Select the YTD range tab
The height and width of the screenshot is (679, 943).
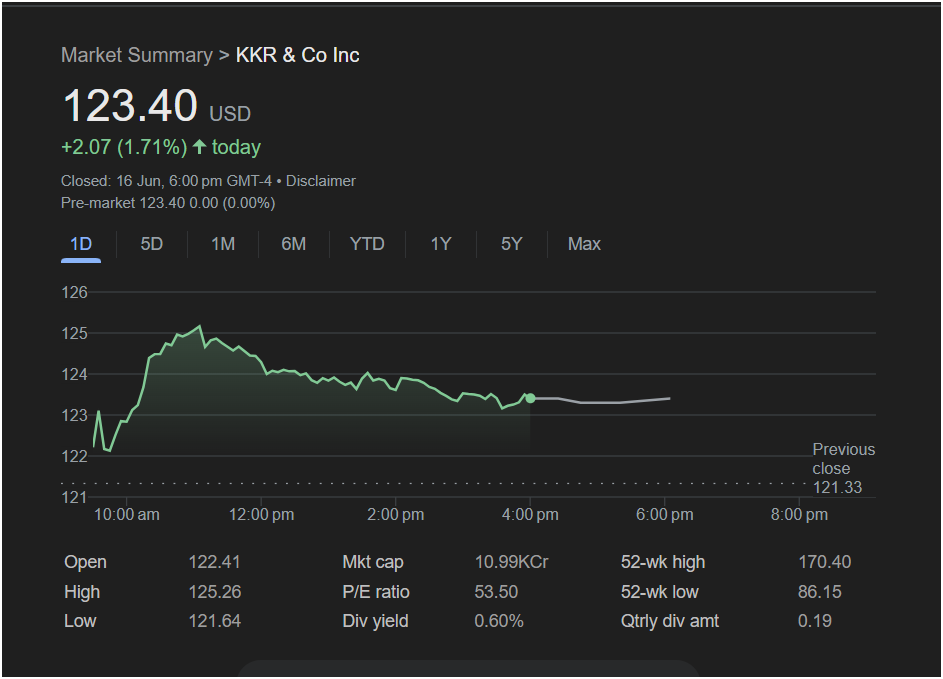pos(367,244)
